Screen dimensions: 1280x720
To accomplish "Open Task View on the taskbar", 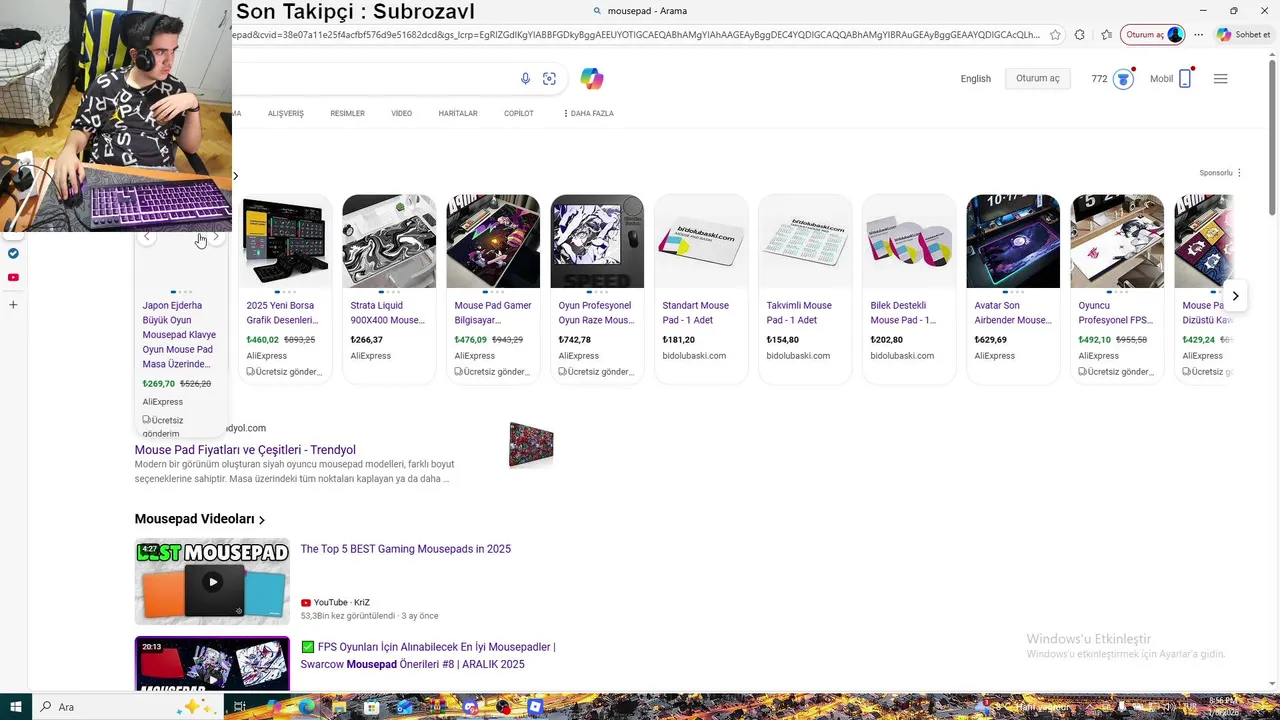I will tap(240, 707).
